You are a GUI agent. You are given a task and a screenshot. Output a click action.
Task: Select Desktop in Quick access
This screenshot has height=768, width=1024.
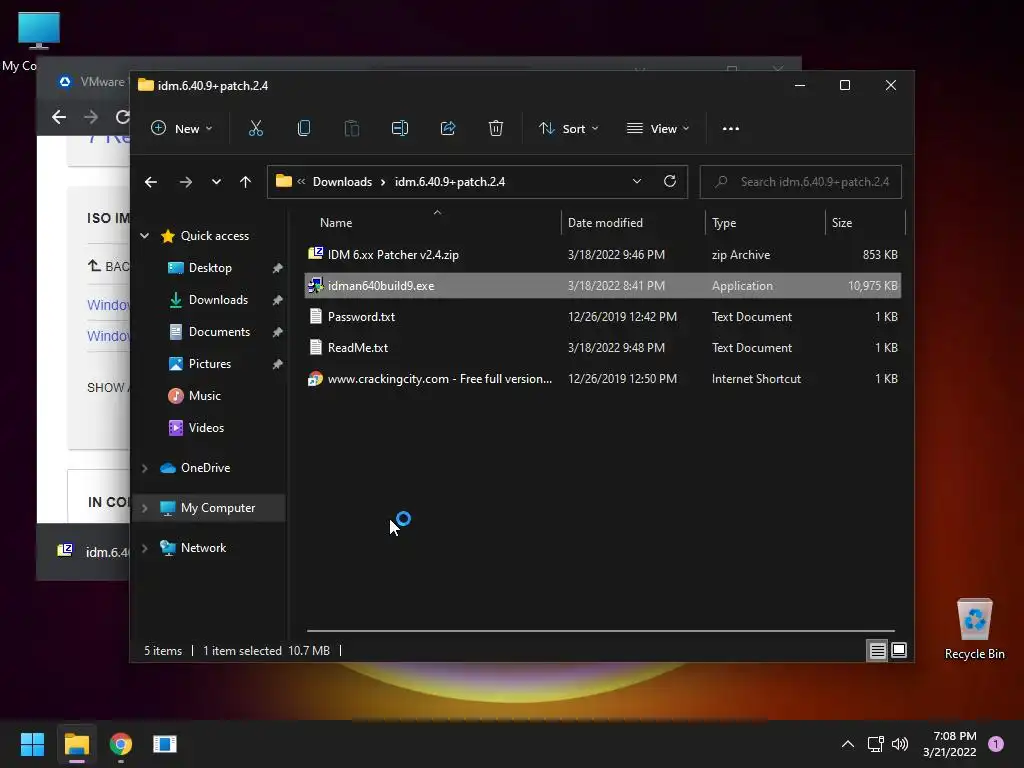pos(210,268)
